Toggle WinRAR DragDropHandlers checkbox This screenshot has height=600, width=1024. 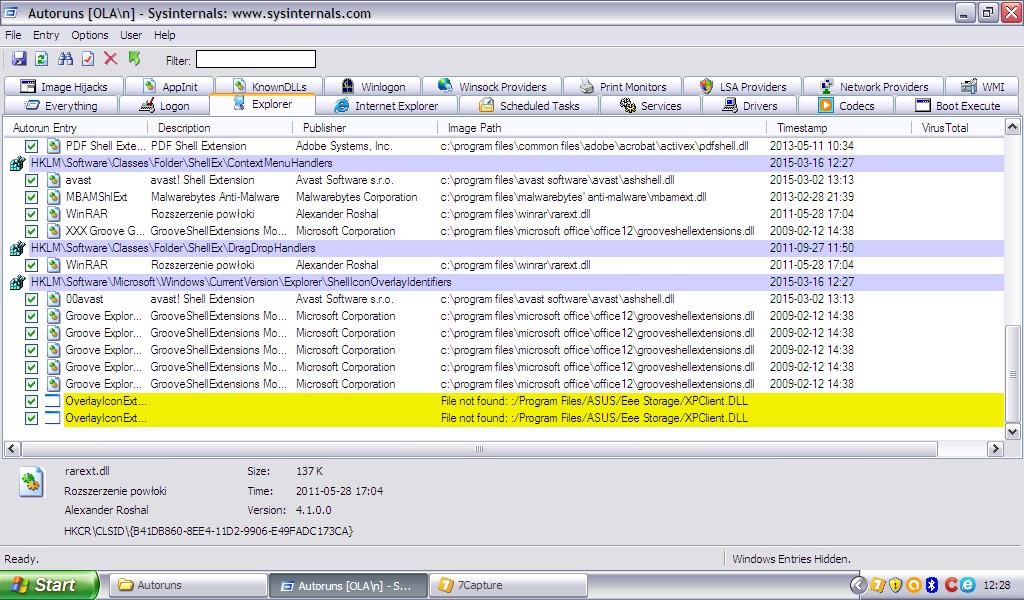click(x=31, y=265)
